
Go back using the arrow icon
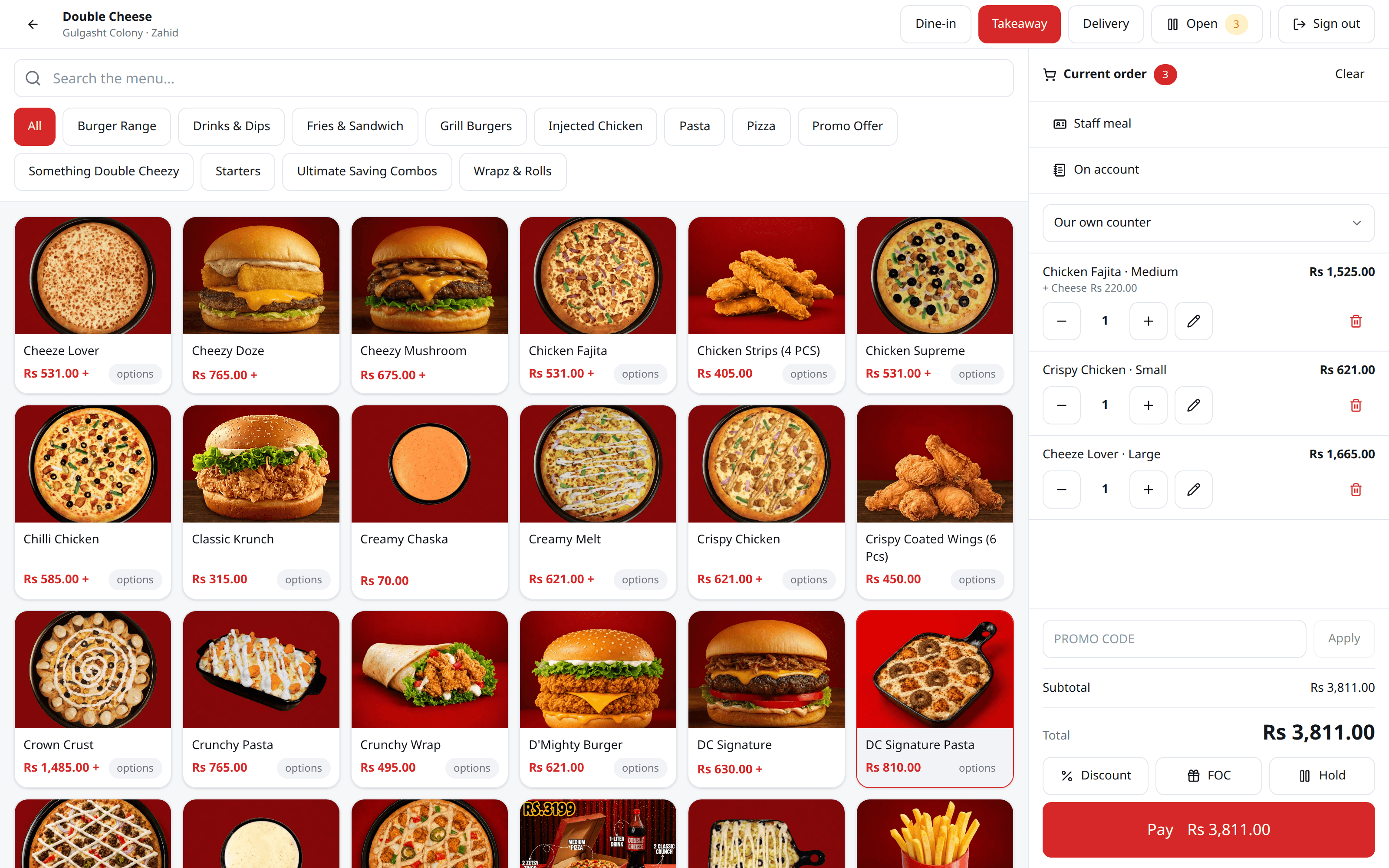click(33, 24)
